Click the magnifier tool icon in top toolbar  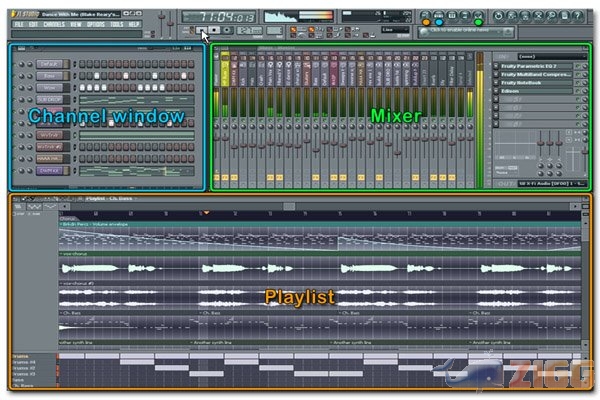551,16
